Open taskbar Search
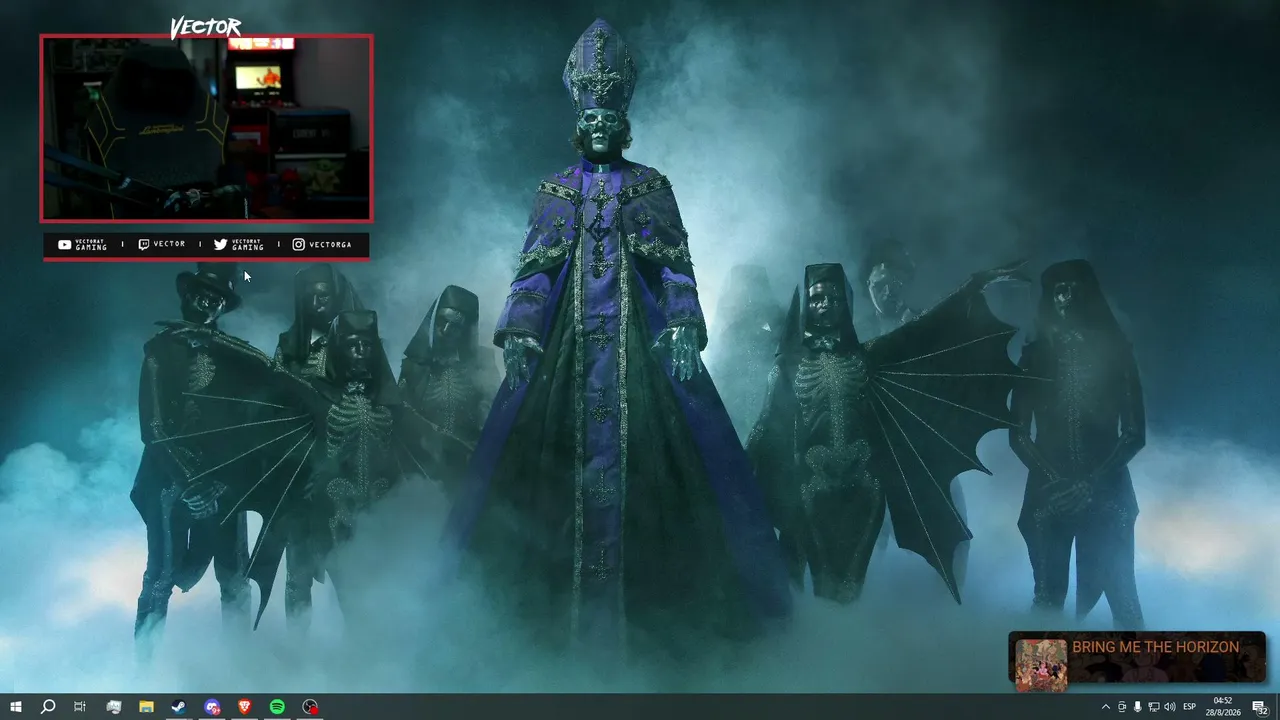Screen dimensions: 1280x720 coord(47,707)
